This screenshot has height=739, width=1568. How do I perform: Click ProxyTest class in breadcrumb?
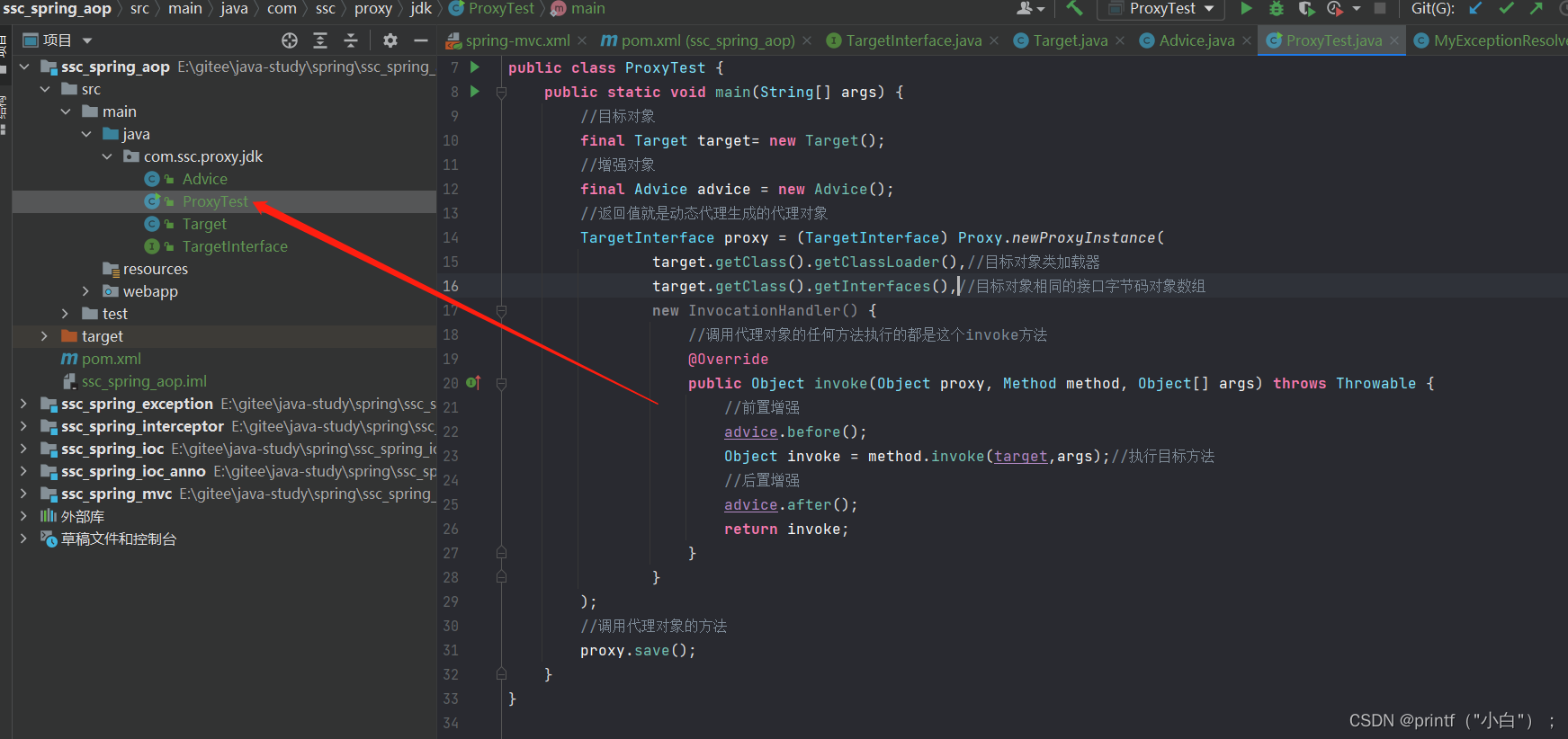click(492, 8)
